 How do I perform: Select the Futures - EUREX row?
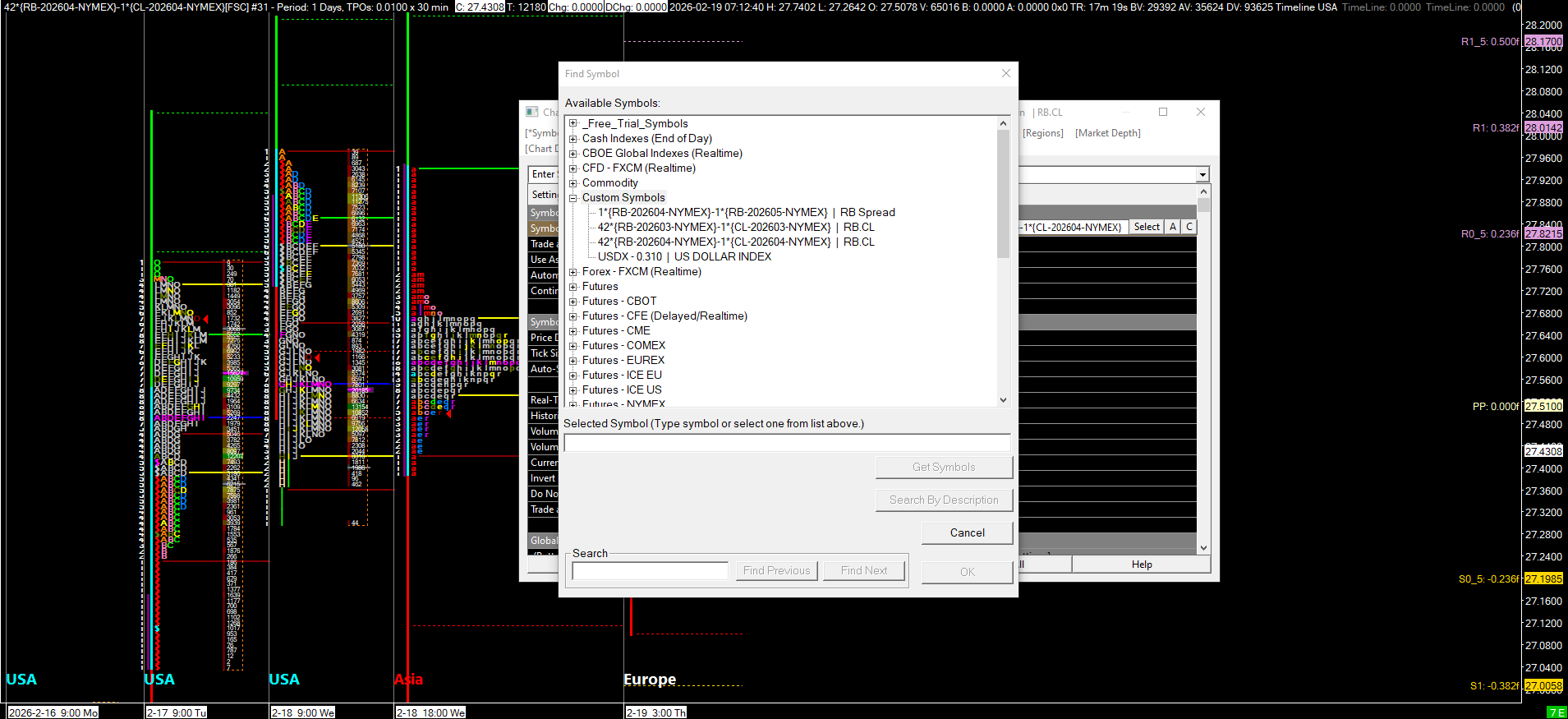click(x=623, y=360)
